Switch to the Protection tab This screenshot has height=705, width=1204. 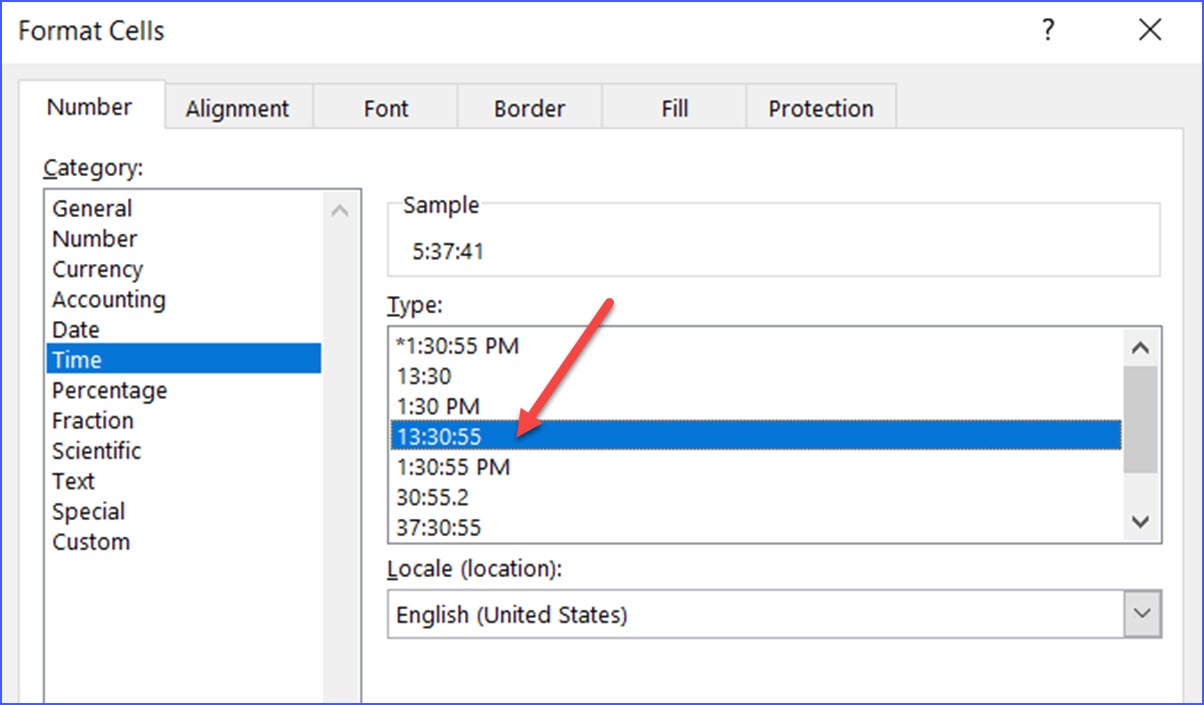pyautogui.click(x=820, y=107)
